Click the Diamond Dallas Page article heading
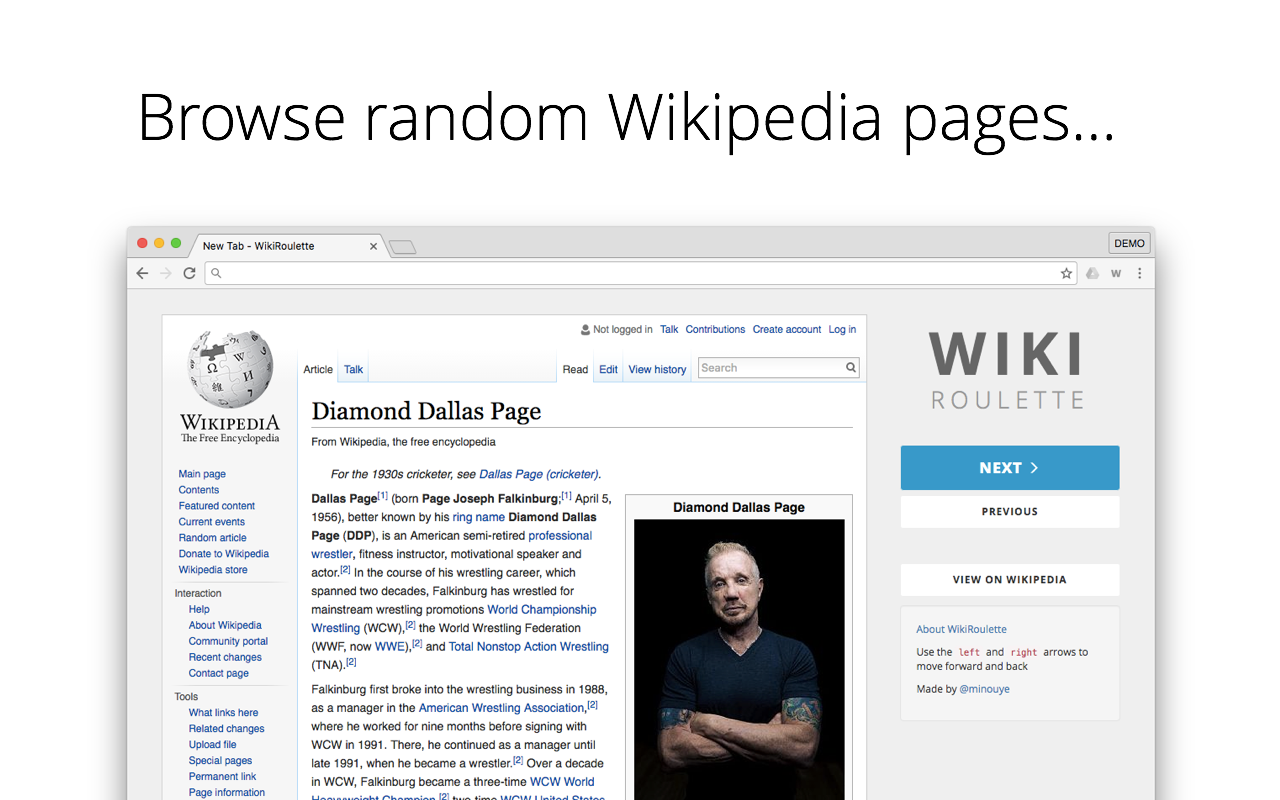The height and width of the screenshot is (800, 1280). [426, 411]
